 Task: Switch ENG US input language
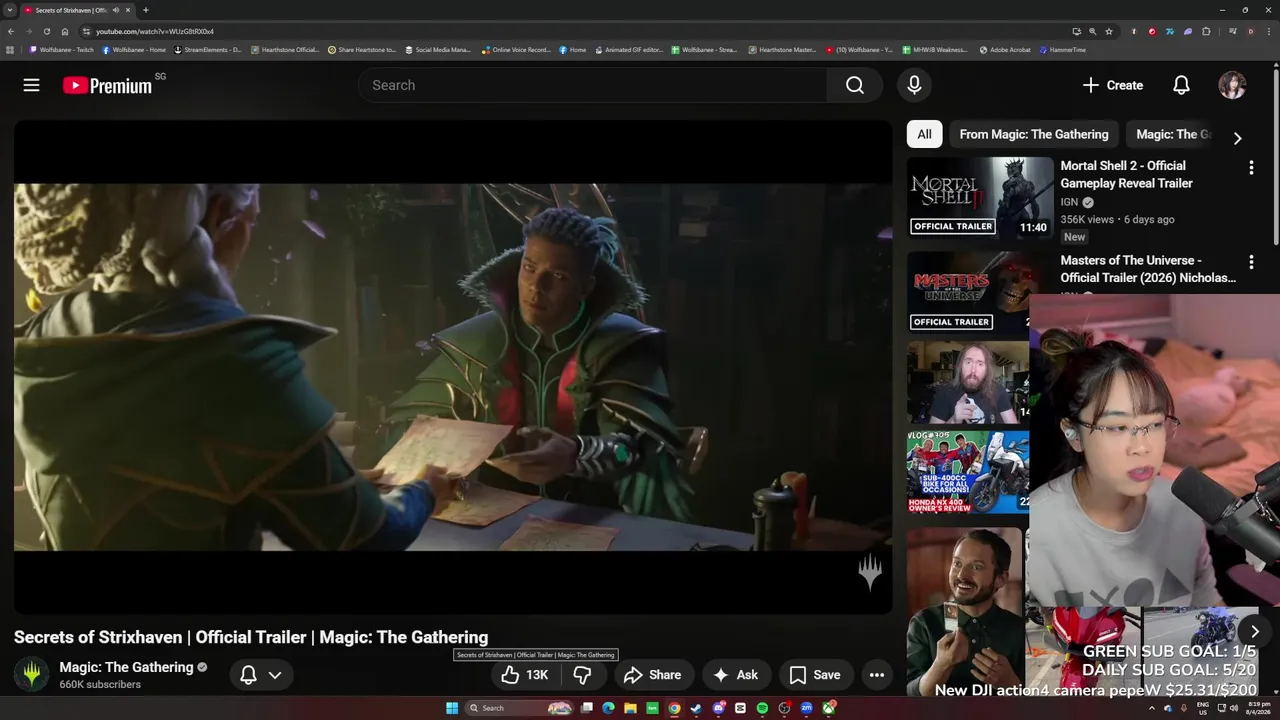[x=1203, y=708]
